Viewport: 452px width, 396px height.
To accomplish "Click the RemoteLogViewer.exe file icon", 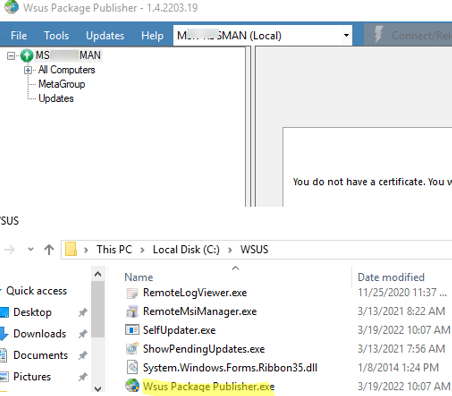I will (x=132, y=293).
